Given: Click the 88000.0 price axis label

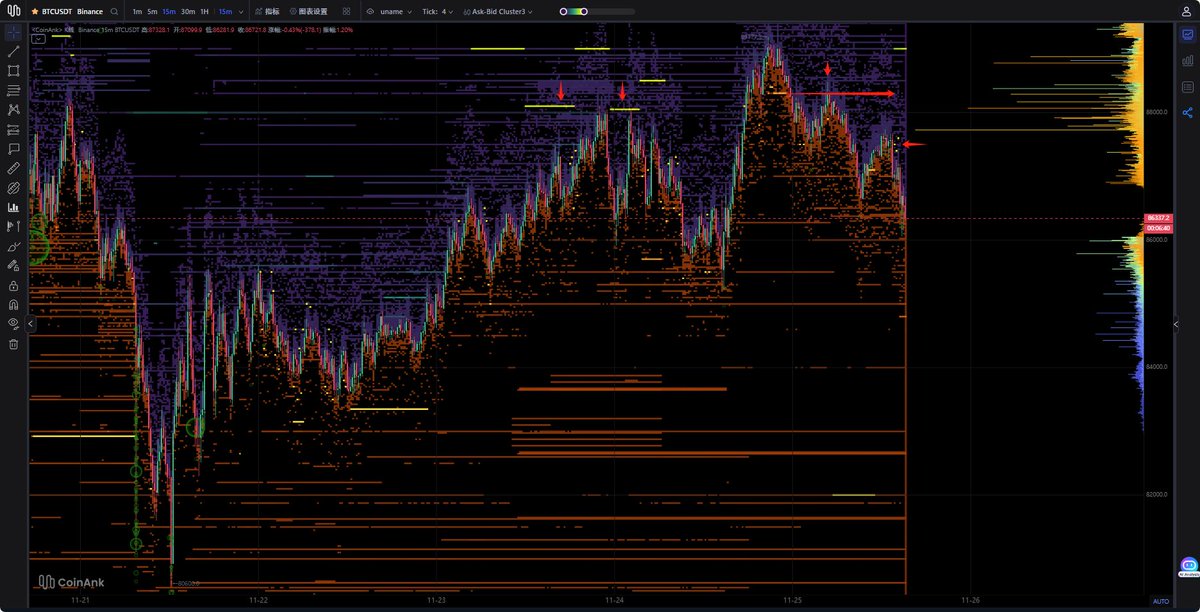Looking at the screenshot, I should coord(1157,112).
